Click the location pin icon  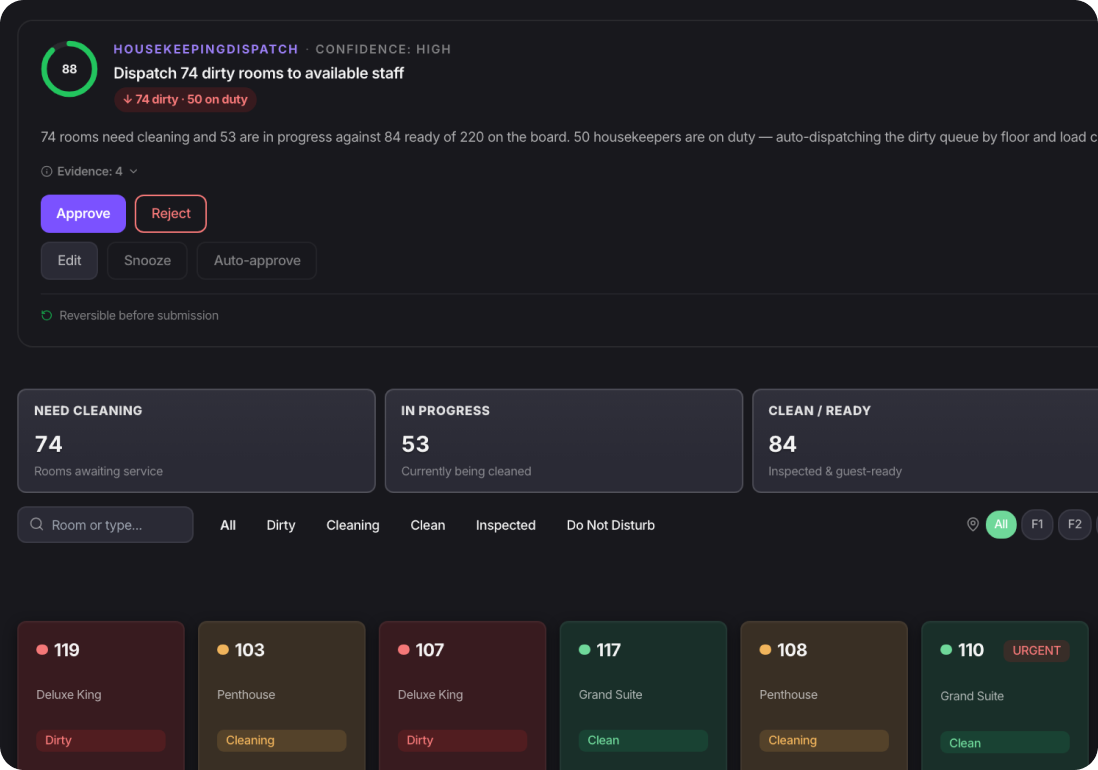coord(973,524)
